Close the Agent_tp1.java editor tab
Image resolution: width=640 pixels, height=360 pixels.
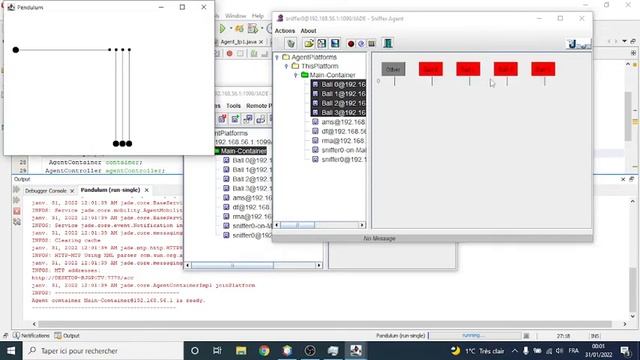[261, 42]
